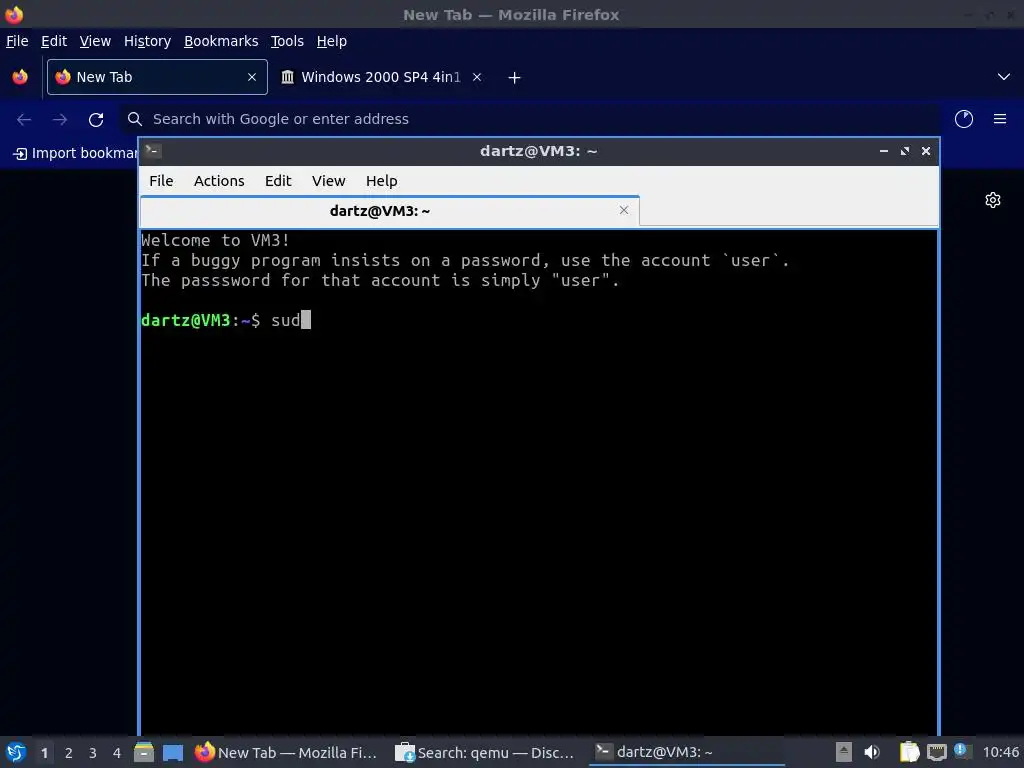Open the removable media eject tray icon
The height and width of the screenshot is (768, 1024).
pos(844,752)
